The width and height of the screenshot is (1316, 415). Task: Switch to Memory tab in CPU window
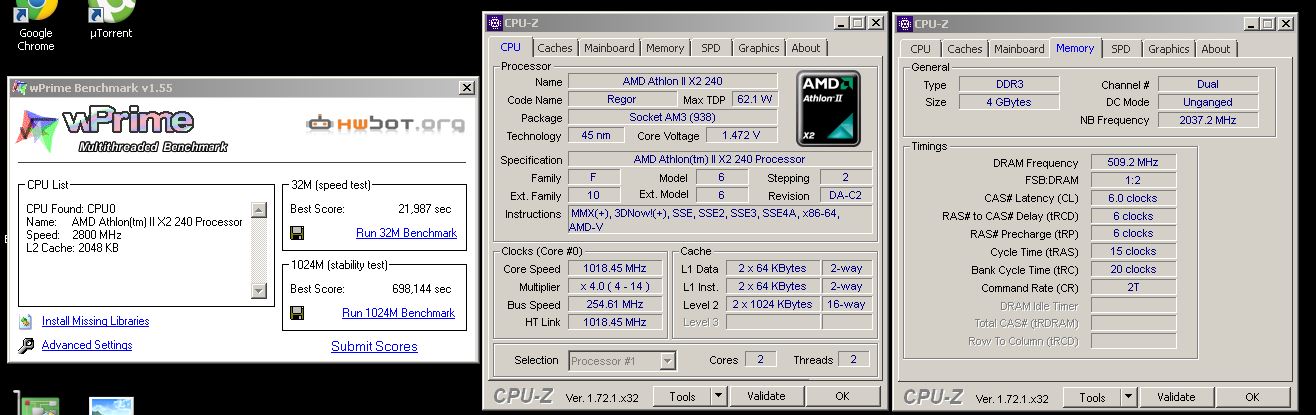coord(665,48)
